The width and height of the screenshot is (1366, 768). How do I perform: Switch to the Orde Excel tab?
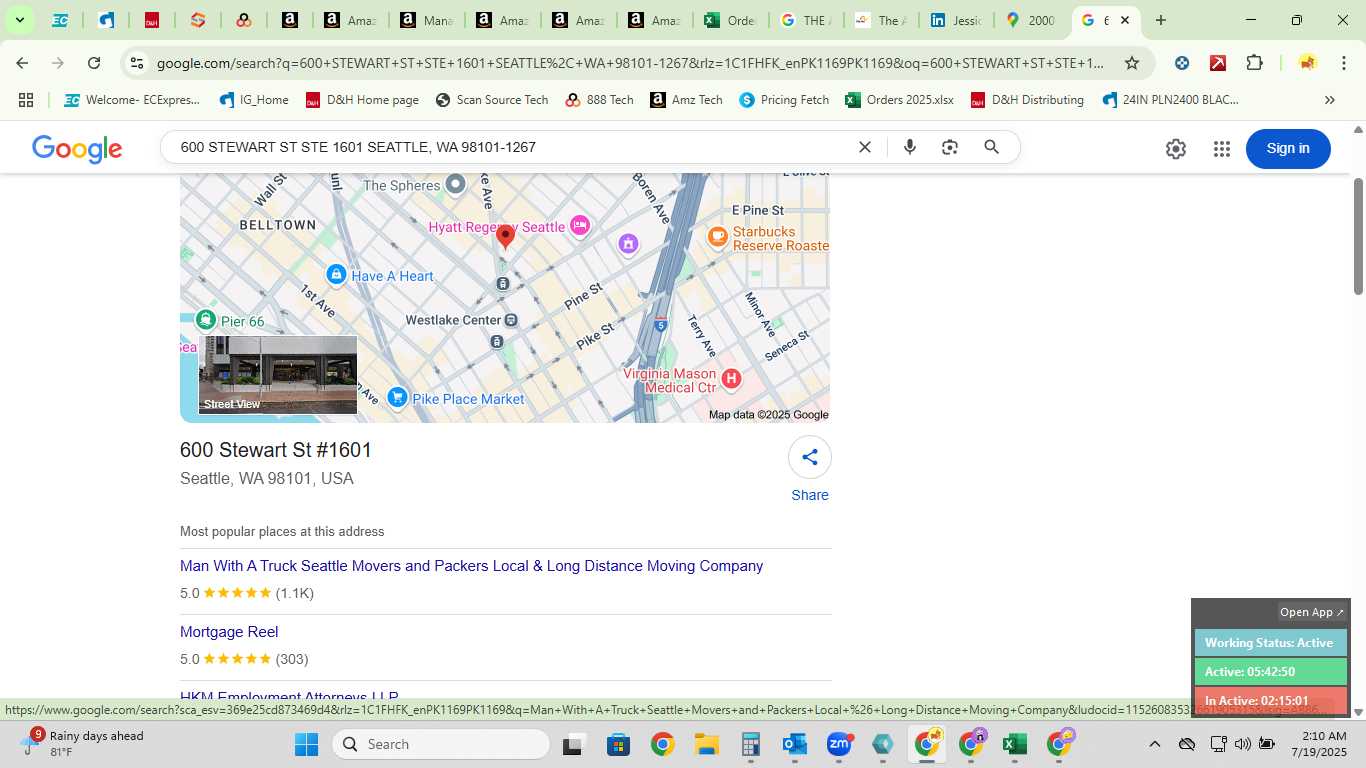pos(730,20)
